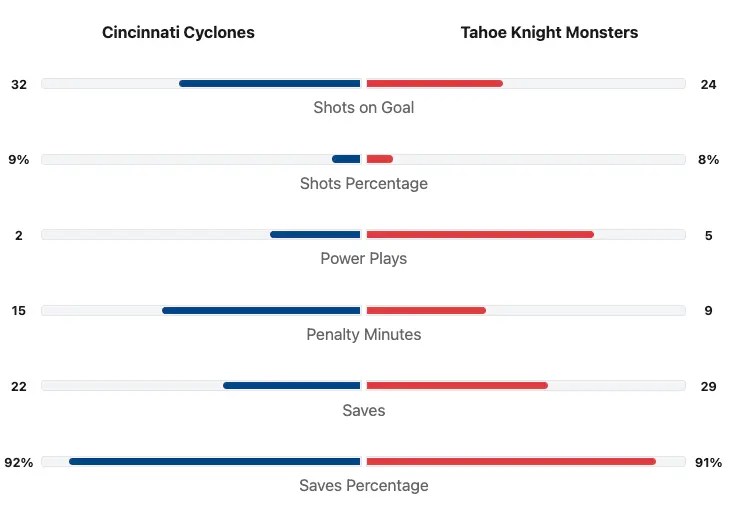Click the Penalty Minutes stat label

(363, 334)
